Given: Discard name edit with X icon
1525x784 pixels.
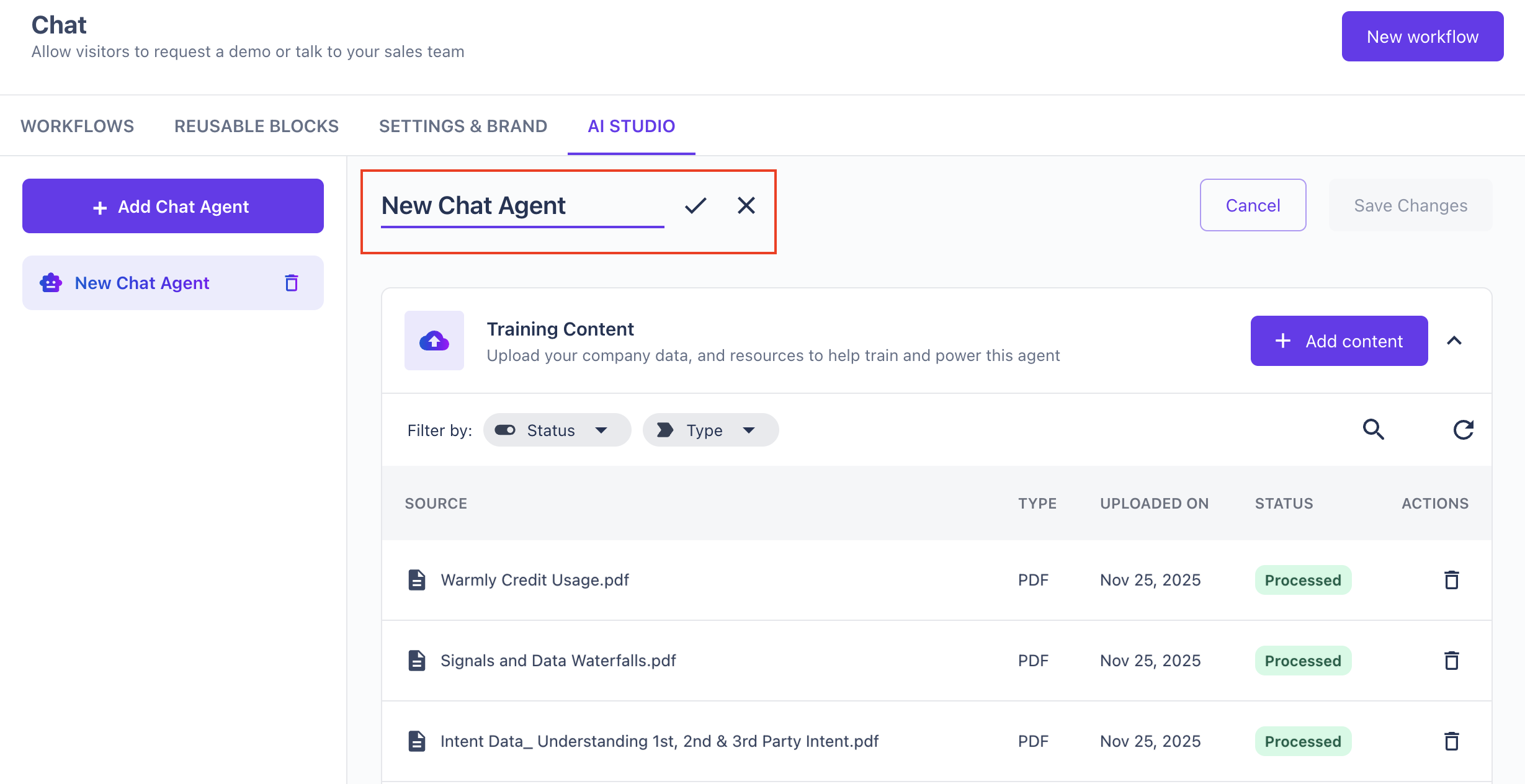Looking at the screenshot, I should click(746, 205).
